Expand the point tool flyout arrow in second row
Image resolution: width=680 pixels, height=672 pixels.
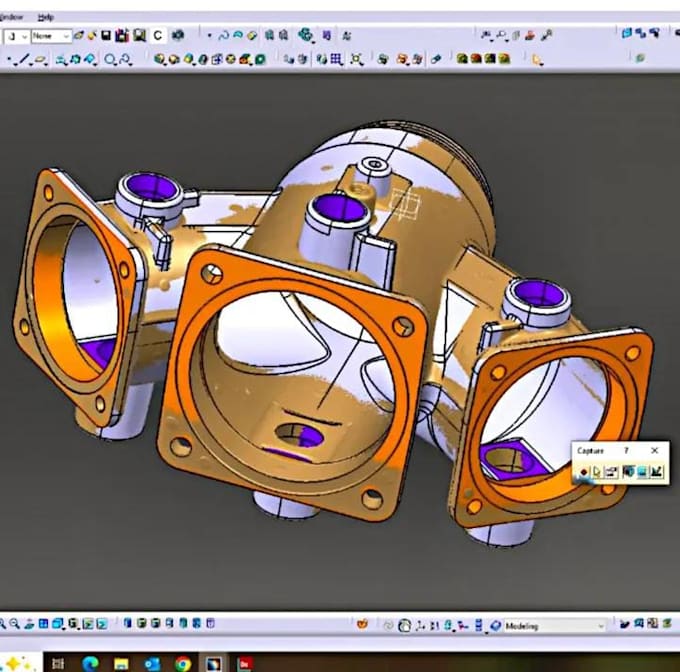coord(16,64)
